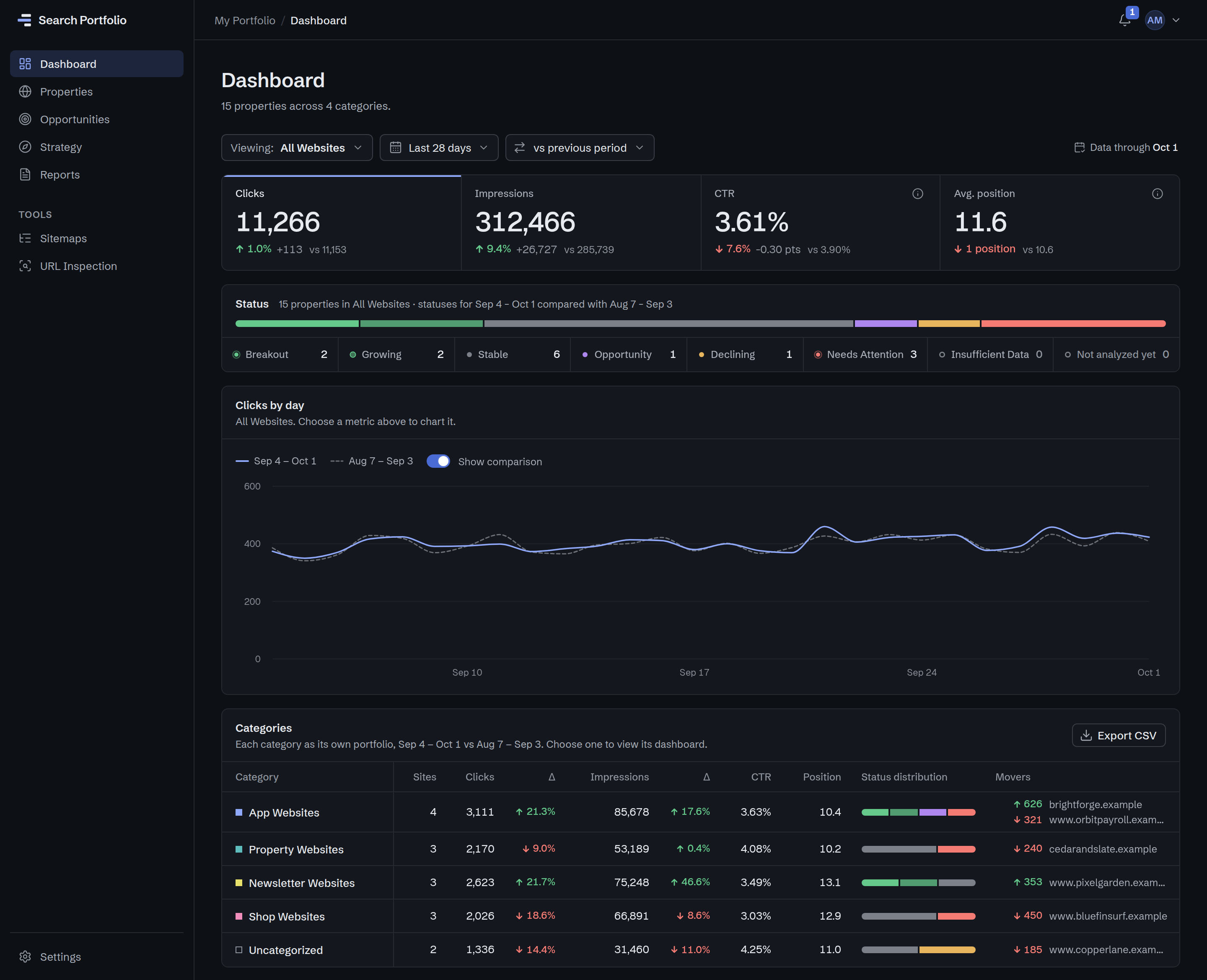Select the Avg. position metric card
Image resolution: width=1207 pixels, height=980 pixels.
[1060, 223]
